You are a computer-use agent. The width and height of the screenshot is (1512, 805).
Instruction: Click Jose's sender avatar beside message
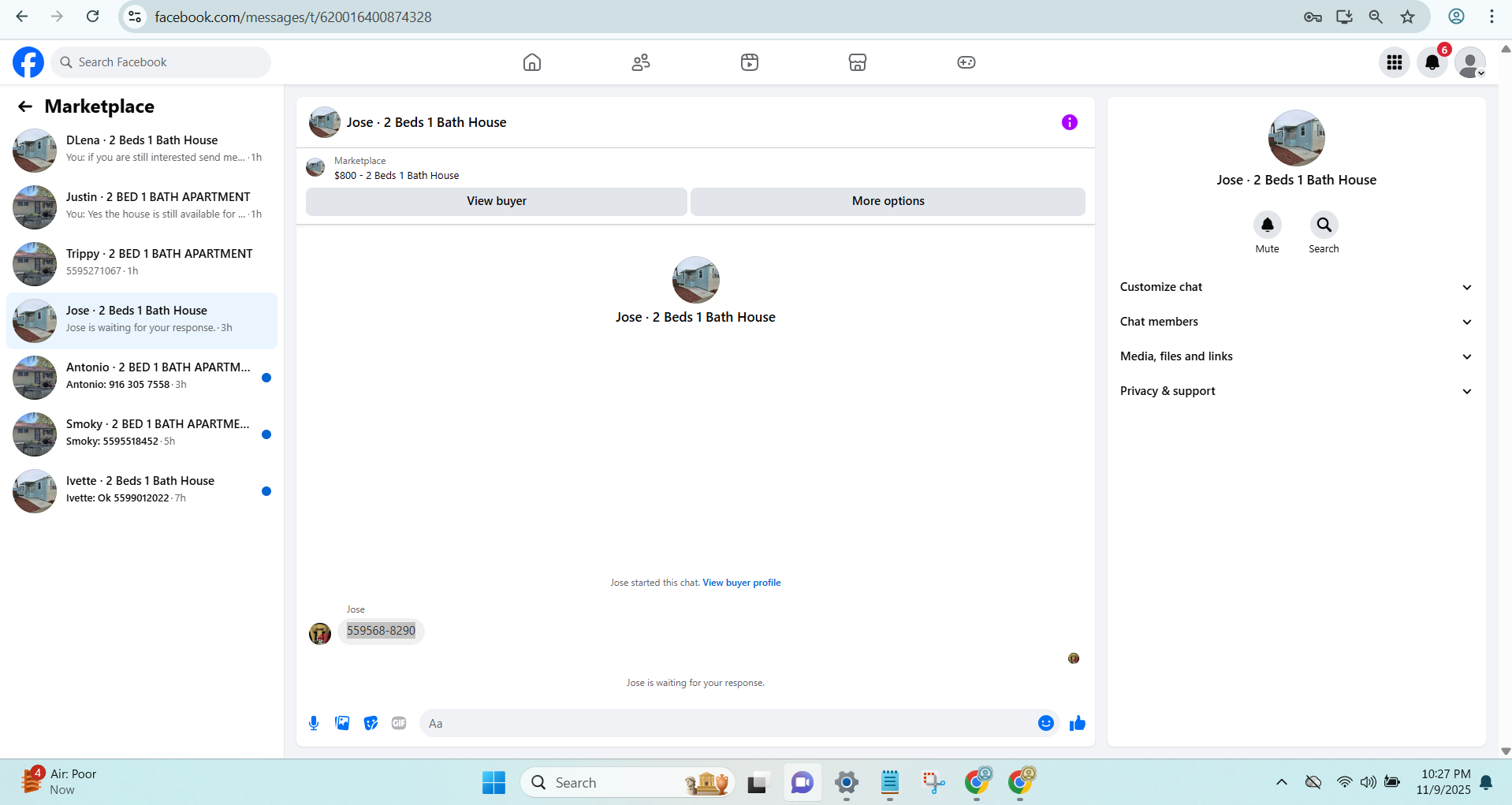[320, 633]
